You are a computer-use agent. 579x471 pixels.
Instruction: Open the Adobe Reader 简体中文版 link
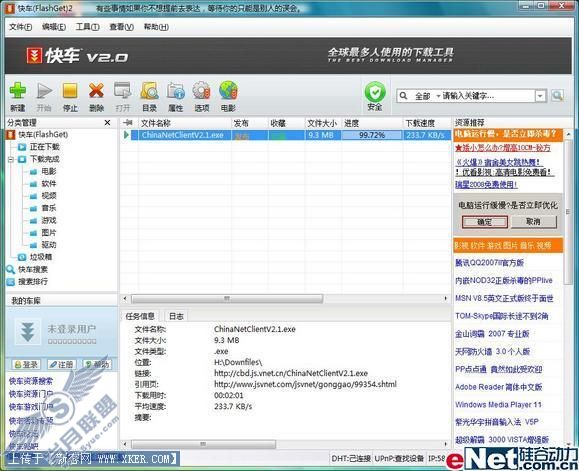tap(499, 386)
